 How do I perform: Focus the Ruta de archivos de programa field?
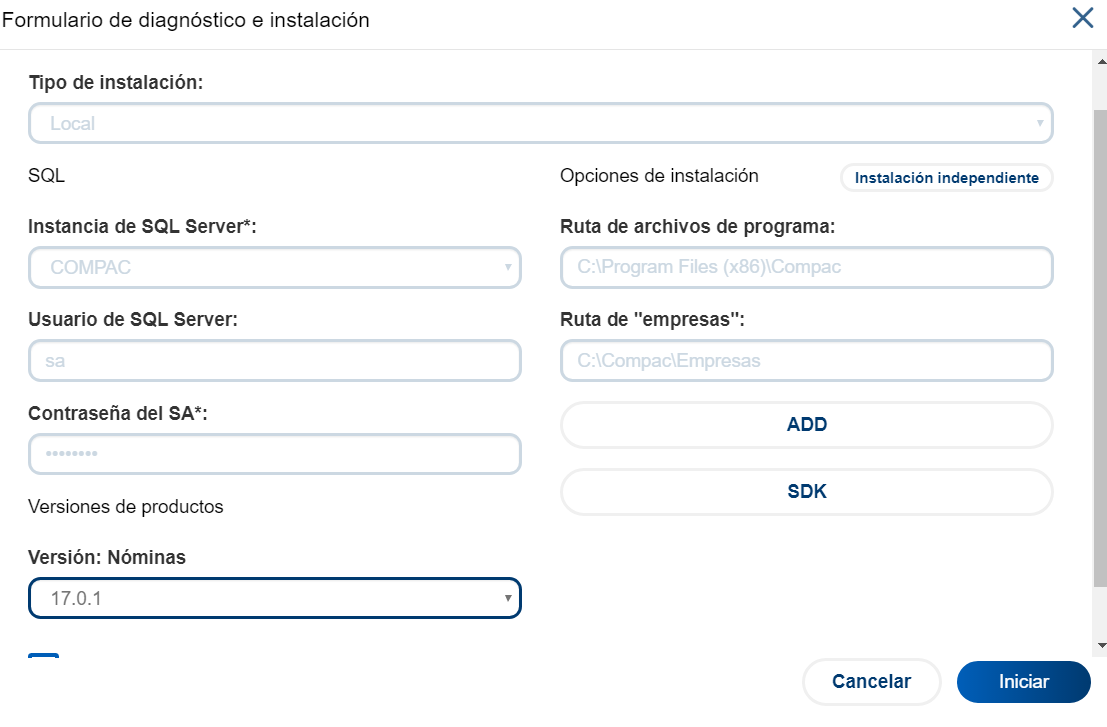click(x=806, y=268)
